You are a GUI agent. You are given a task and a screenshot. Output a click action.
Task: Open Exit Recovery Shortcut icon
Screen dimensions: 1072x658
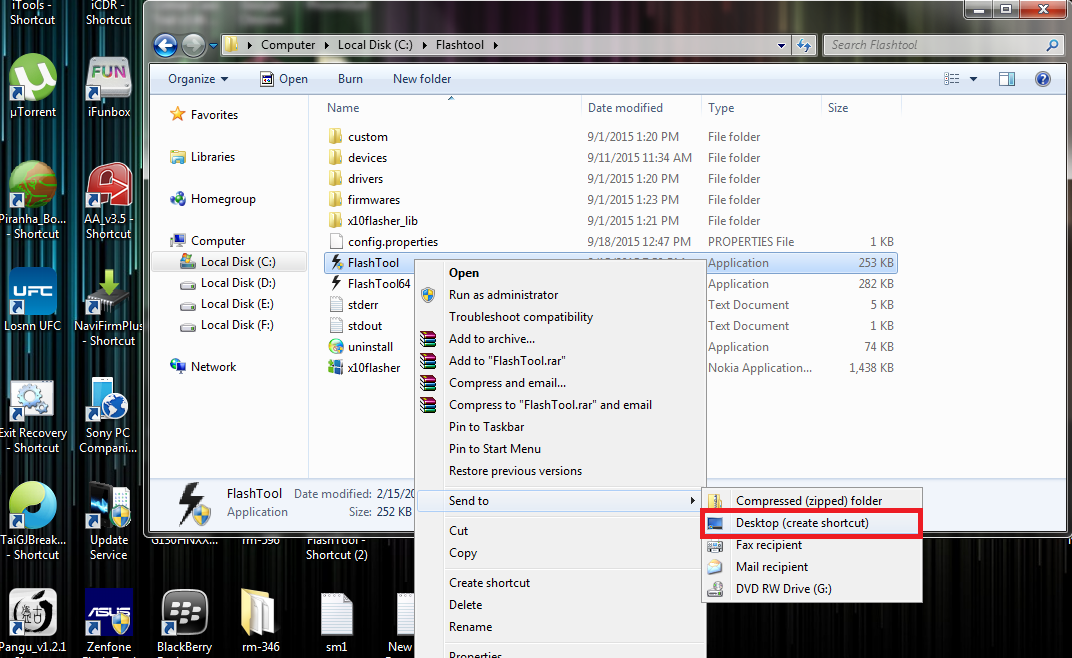point(33,416)
